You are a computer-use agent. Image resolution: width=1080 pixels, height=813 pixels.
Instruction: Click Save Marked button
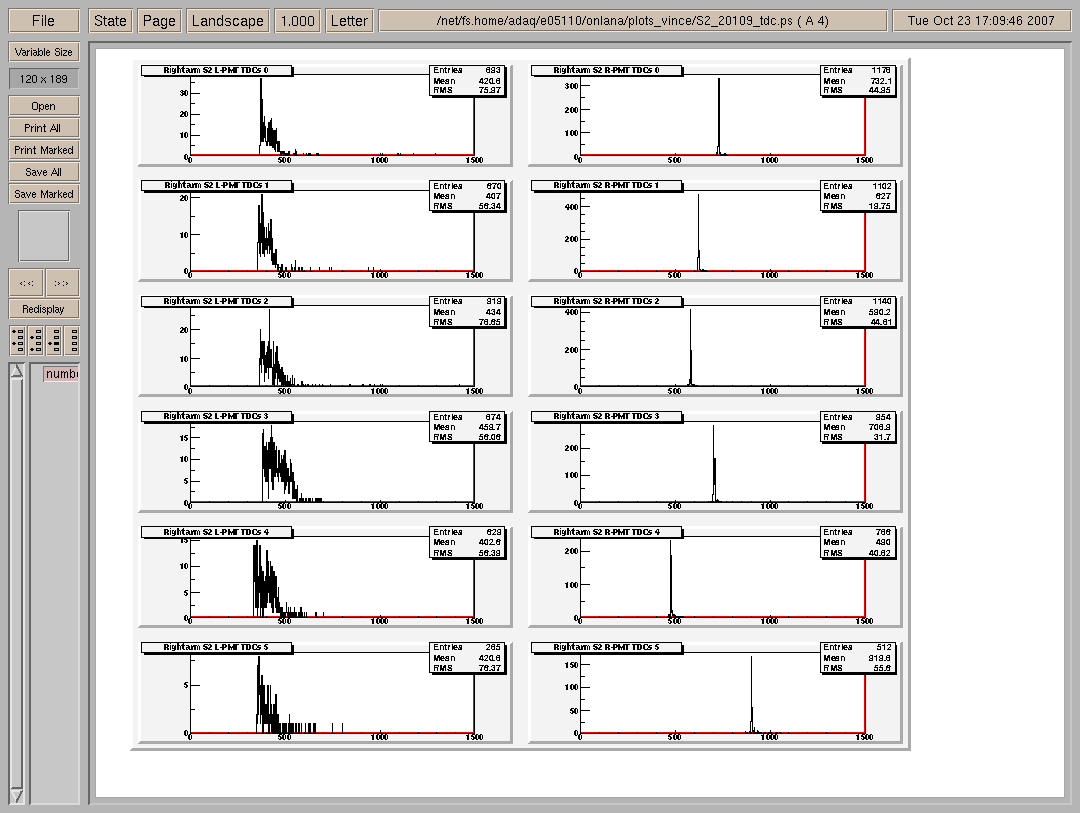tap(43, 194)
